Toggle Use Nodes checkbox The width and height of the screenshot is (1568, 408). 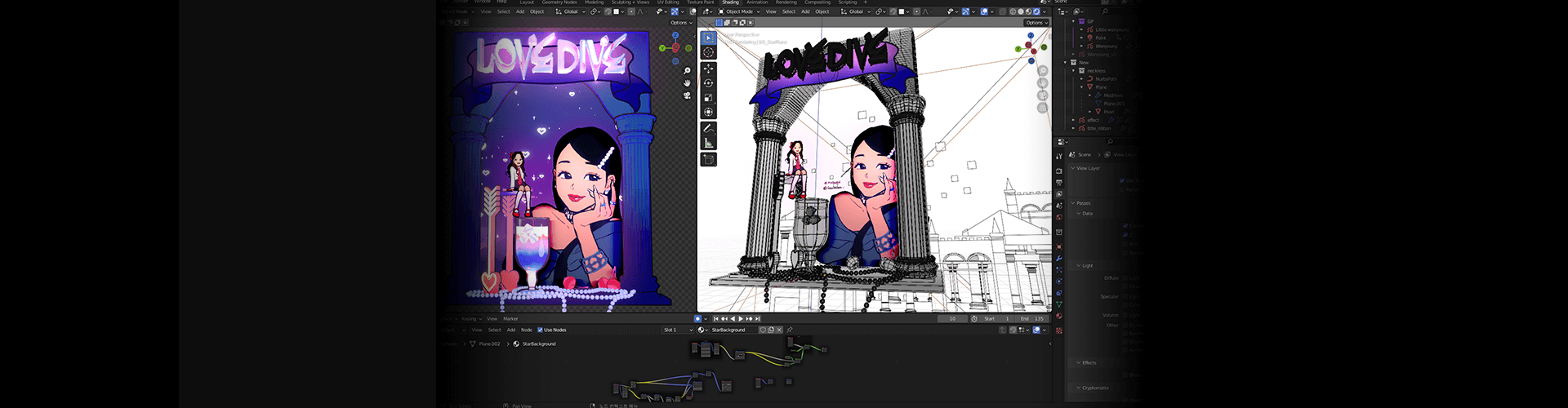(x=540, y=330)
